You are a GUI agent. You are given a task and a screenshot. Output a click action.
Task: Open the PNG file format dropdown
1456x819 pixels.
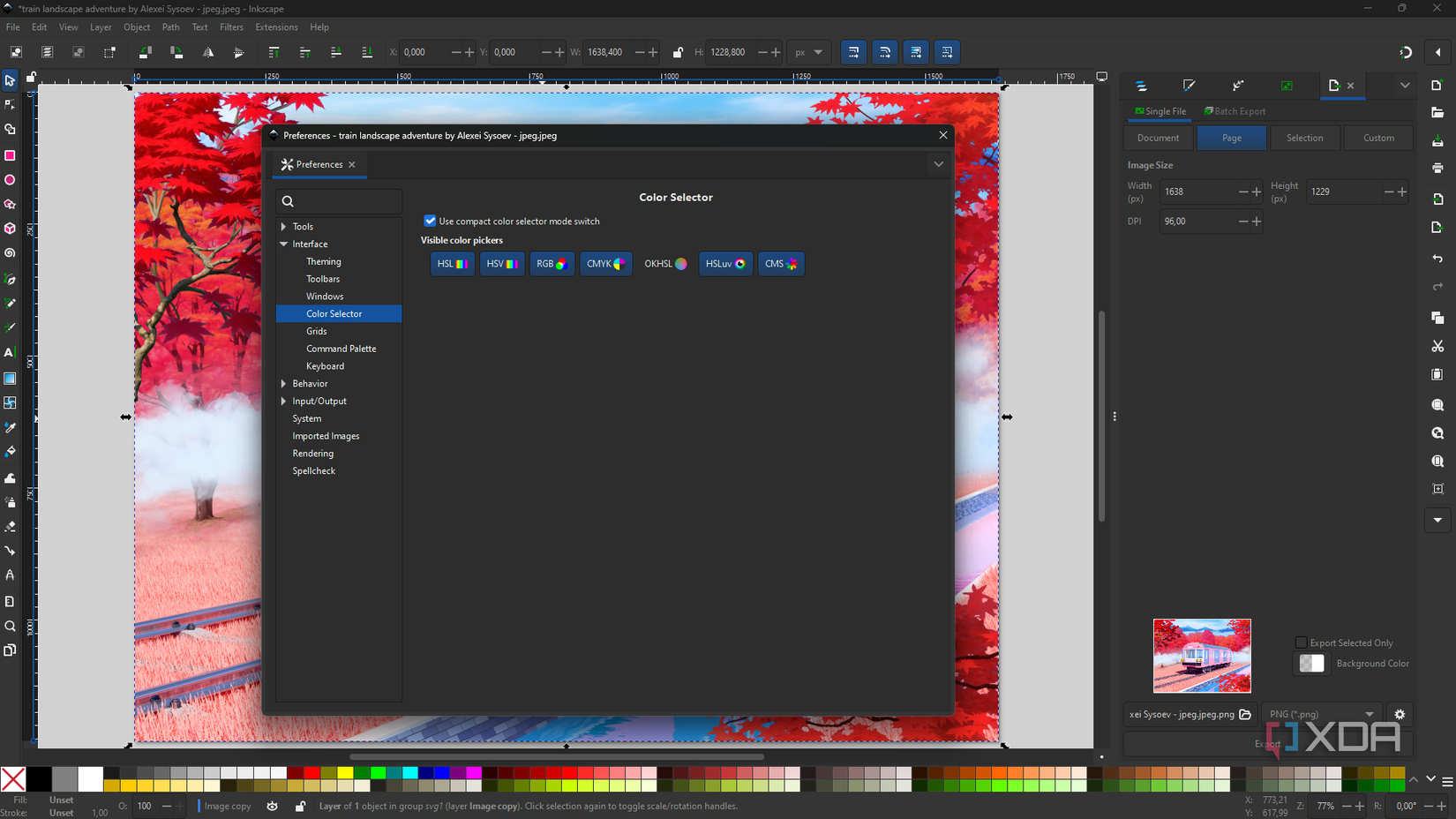coord(1321,714)
